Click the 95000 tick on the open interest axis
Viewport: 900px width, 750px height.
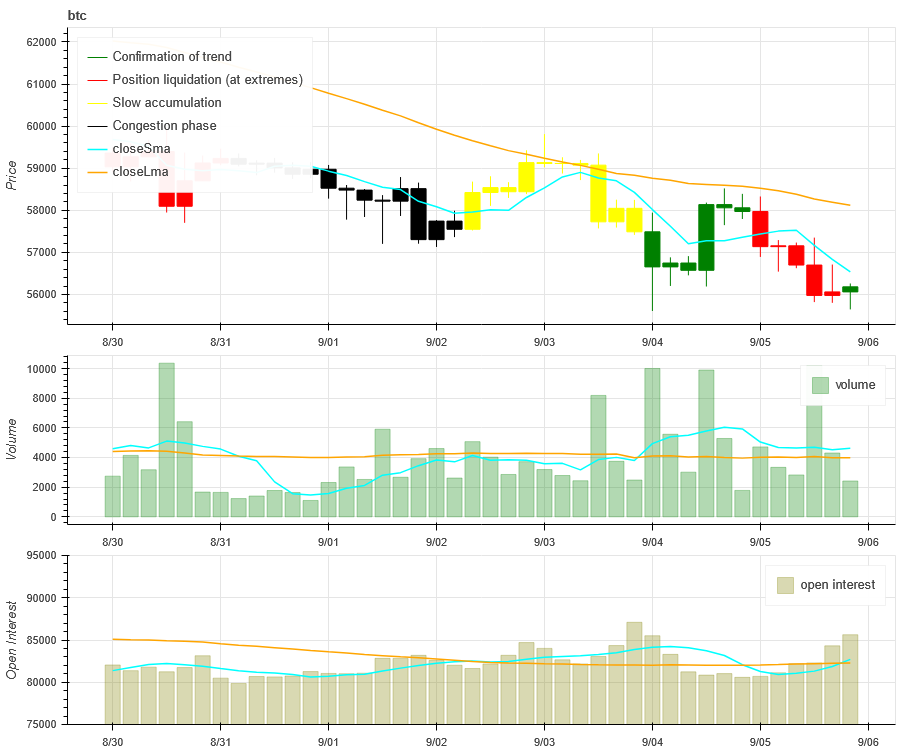[x=41, y=555]
